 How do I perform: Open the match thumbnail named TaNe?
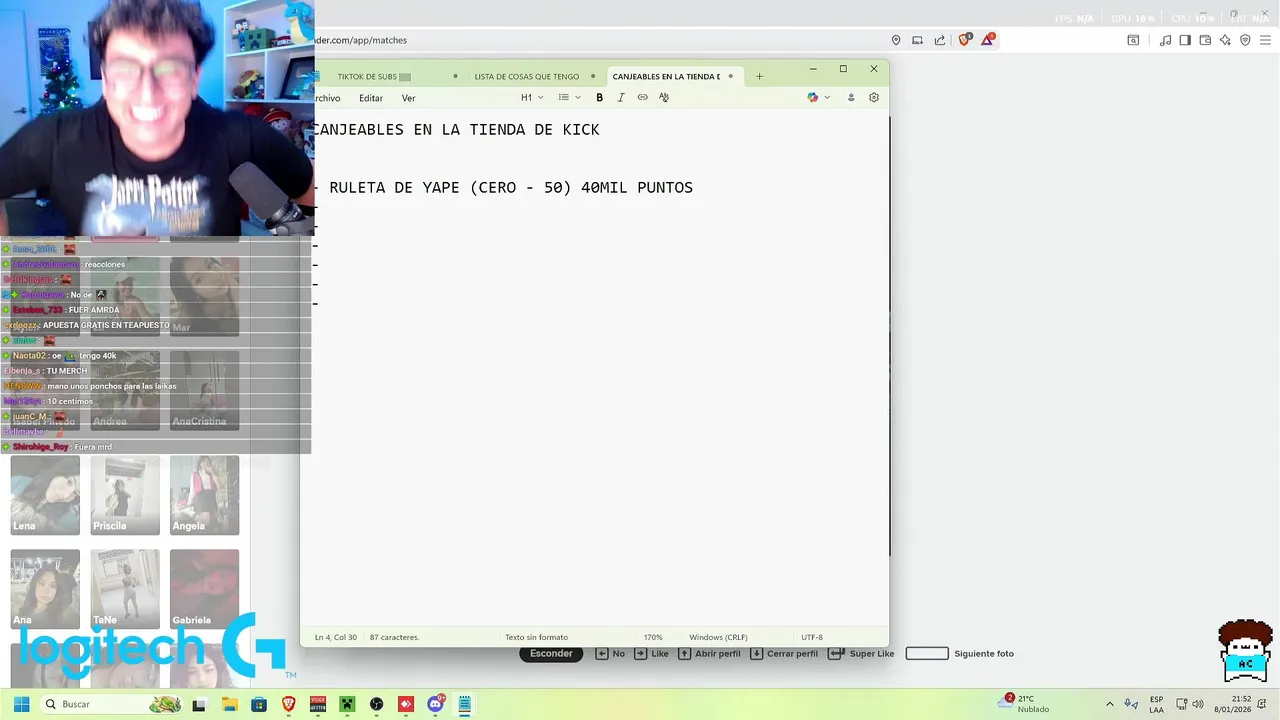[125, 589]
